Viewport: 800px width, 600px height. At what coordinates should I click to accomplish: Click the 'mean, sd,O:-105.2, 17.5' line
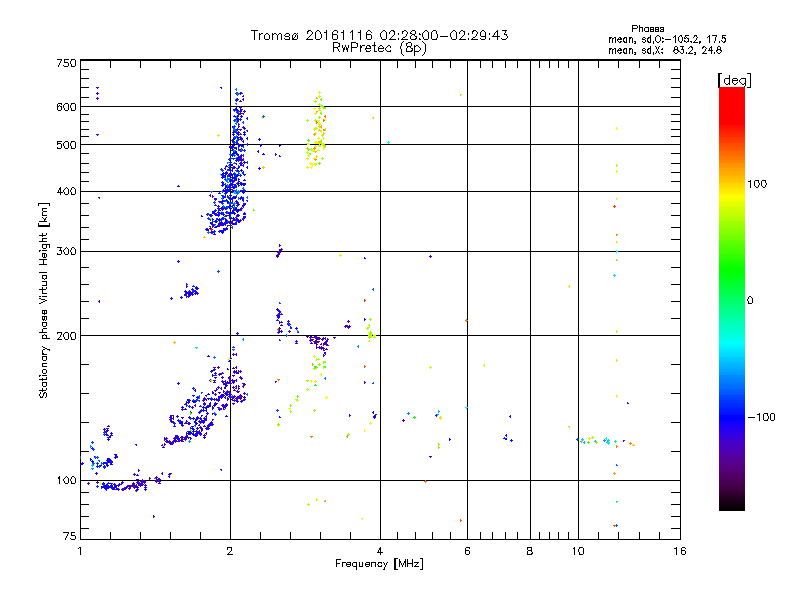pyautogui.click(x=667, y=40)
